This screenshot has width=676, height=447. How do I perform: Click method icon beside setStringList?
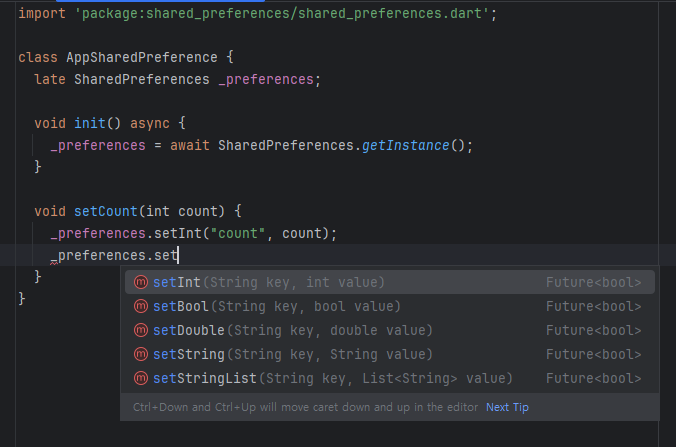(x=141, y=378)
